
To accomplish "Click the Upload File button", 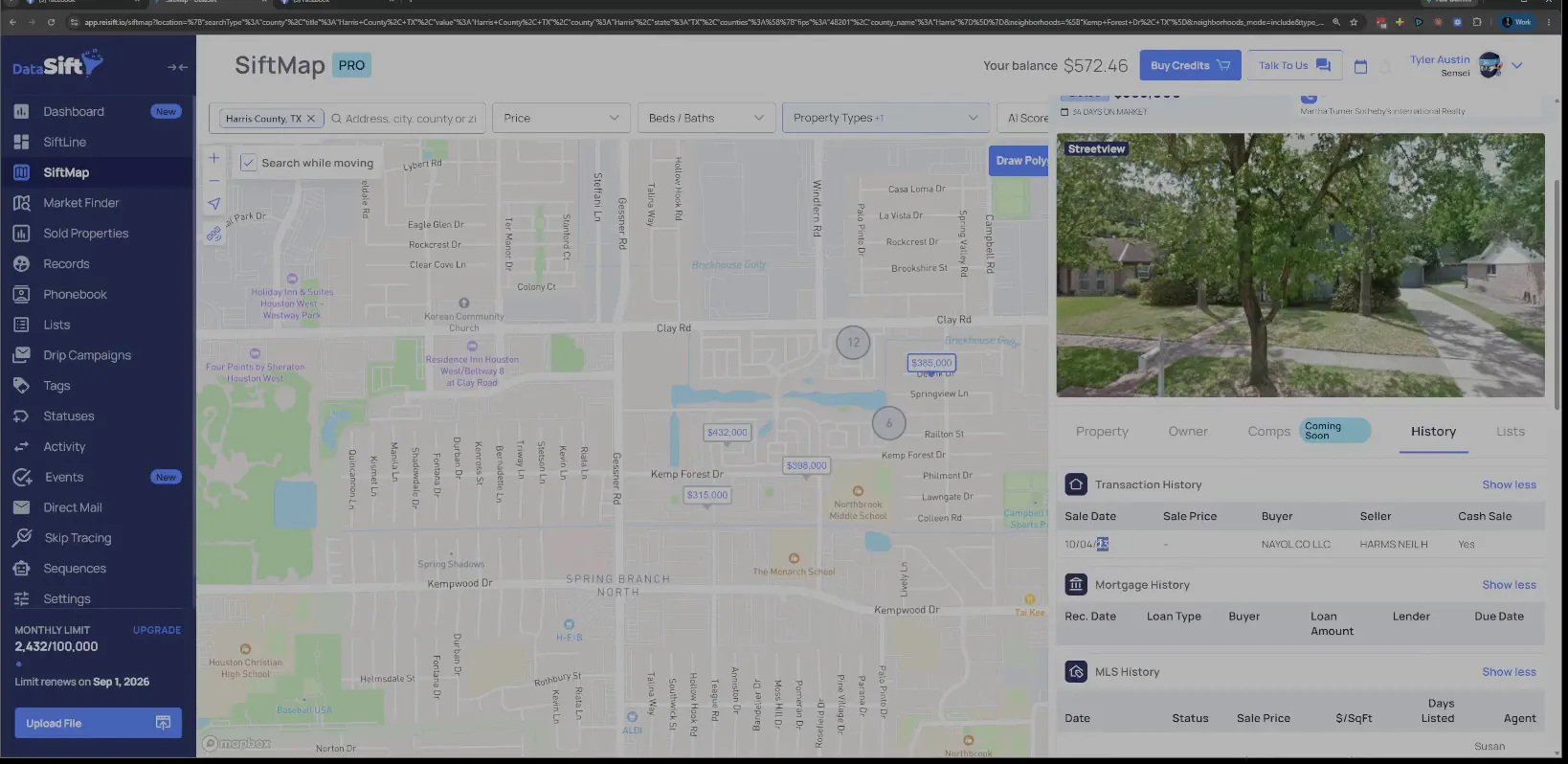I will [x=98, y=723].
